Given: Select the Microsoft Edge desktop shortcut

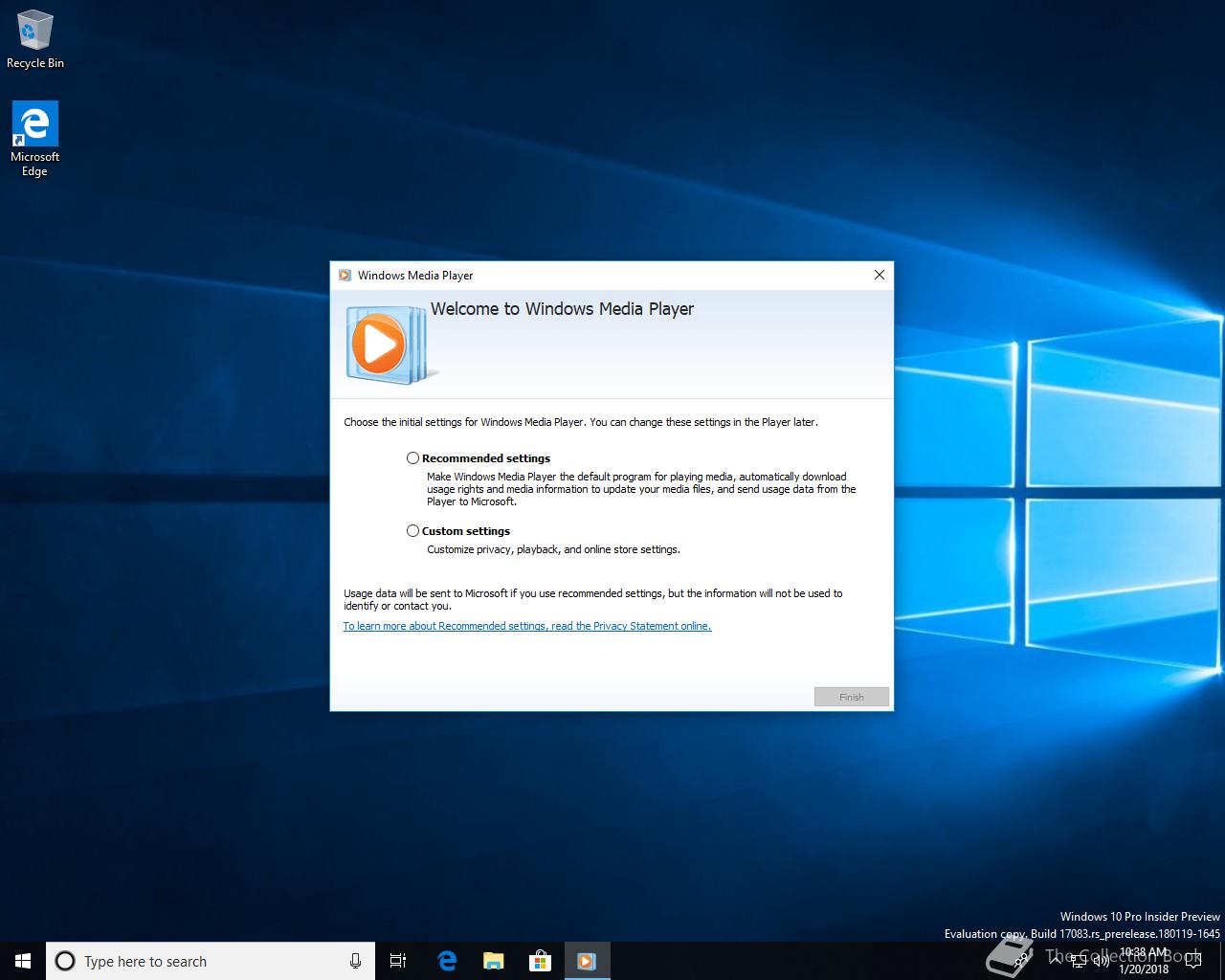Looking at the screenshot, I should click(34, 139).
